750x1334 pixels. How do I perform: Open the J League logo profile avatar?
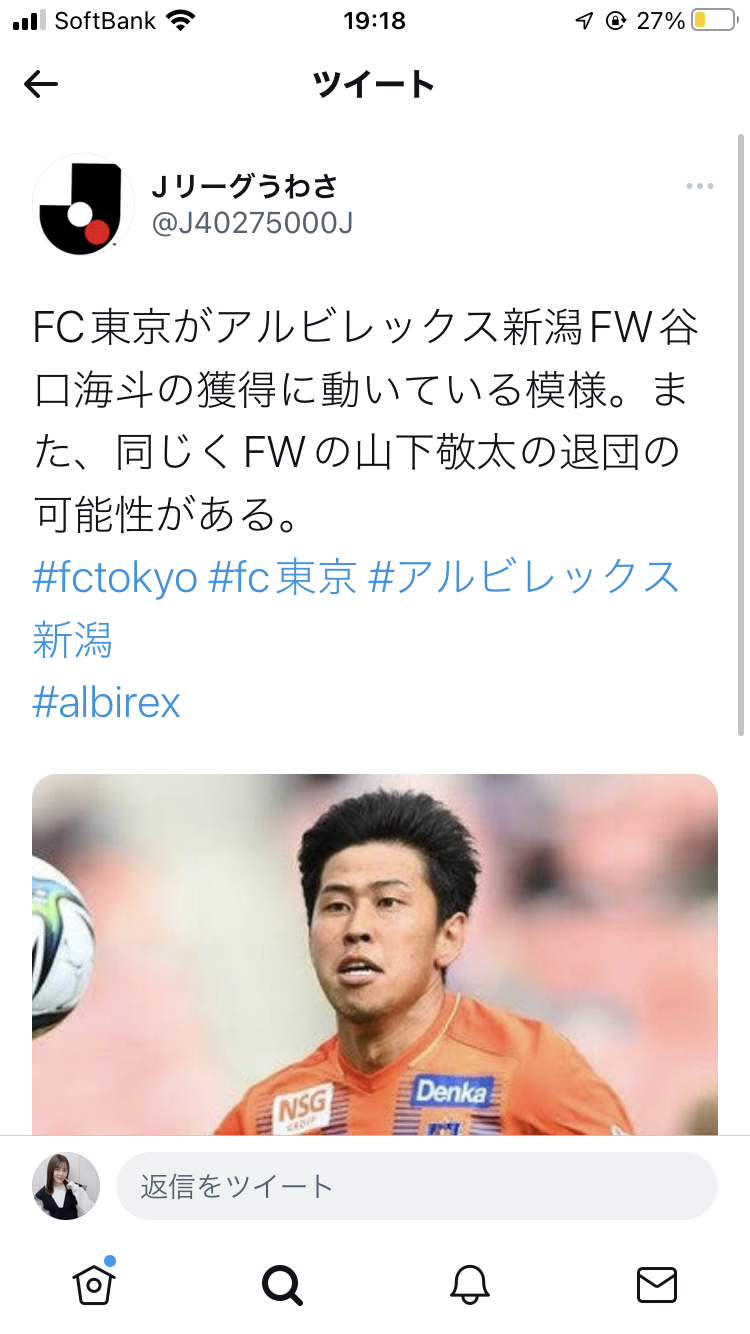[x=84, y=204]
